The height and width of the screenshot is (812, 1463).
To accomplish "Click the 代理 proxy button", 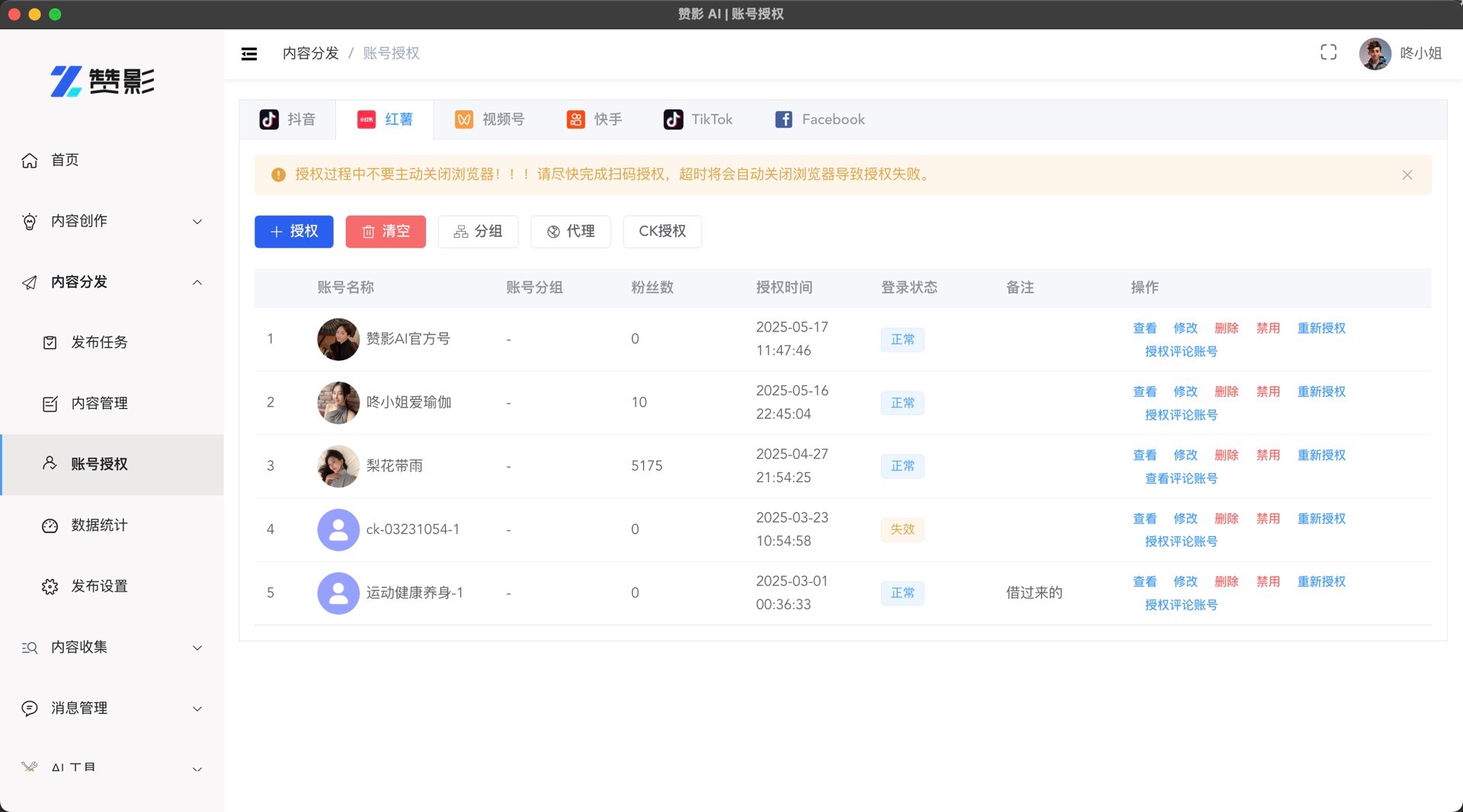I will 570,232.
